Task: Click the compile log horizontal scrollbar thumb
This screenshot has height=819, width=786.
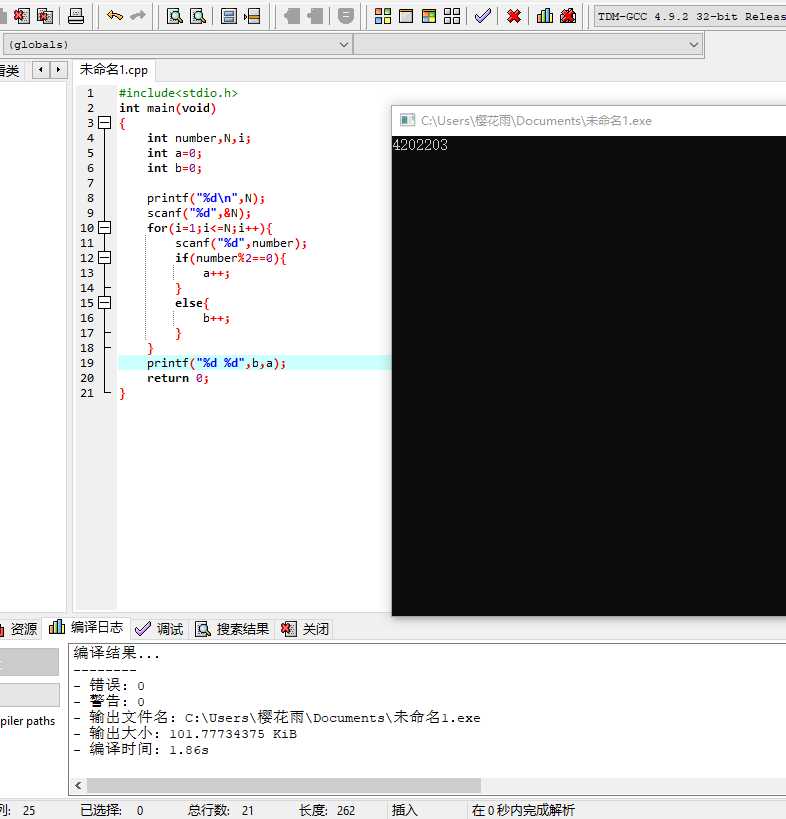Action: click(x=284, y=785)
